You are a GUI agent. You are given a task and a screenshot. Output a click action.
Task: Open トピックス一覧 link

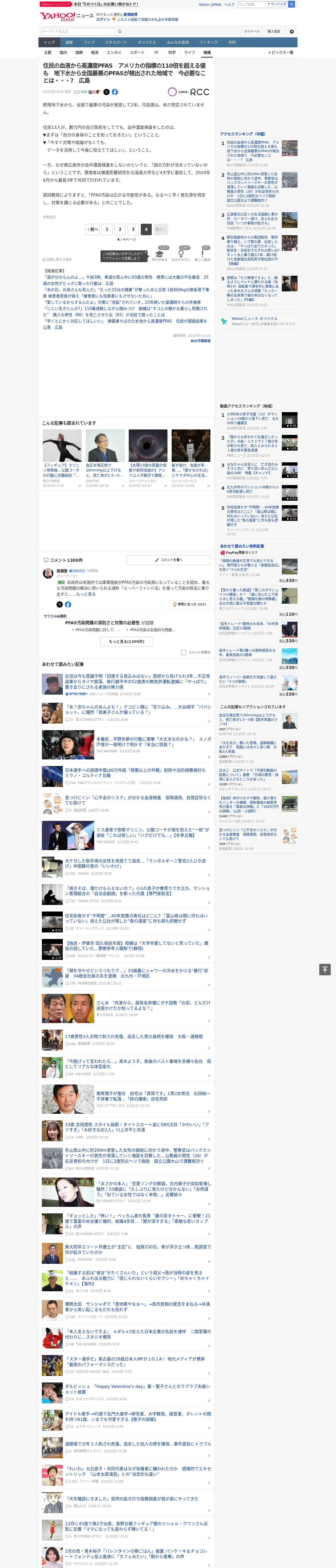point(281,52)
